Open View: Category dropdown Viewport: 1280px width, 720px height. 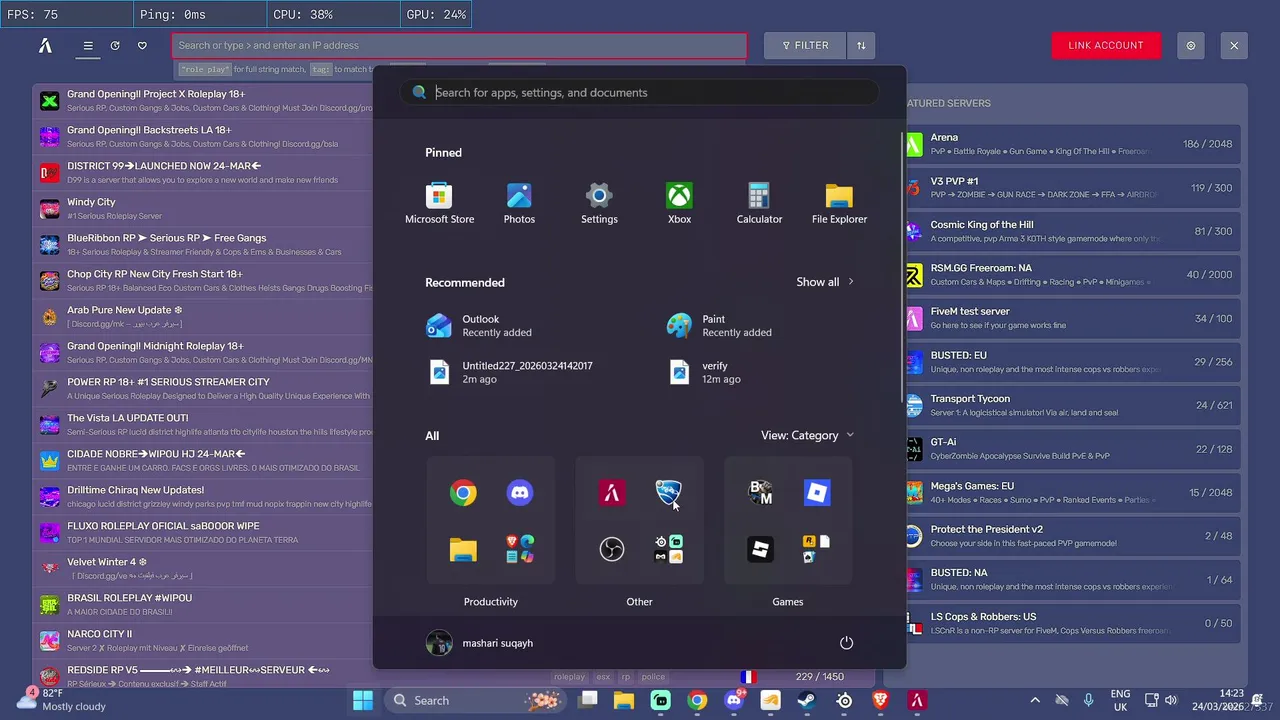pyautogui.click(x=807, y=435)
